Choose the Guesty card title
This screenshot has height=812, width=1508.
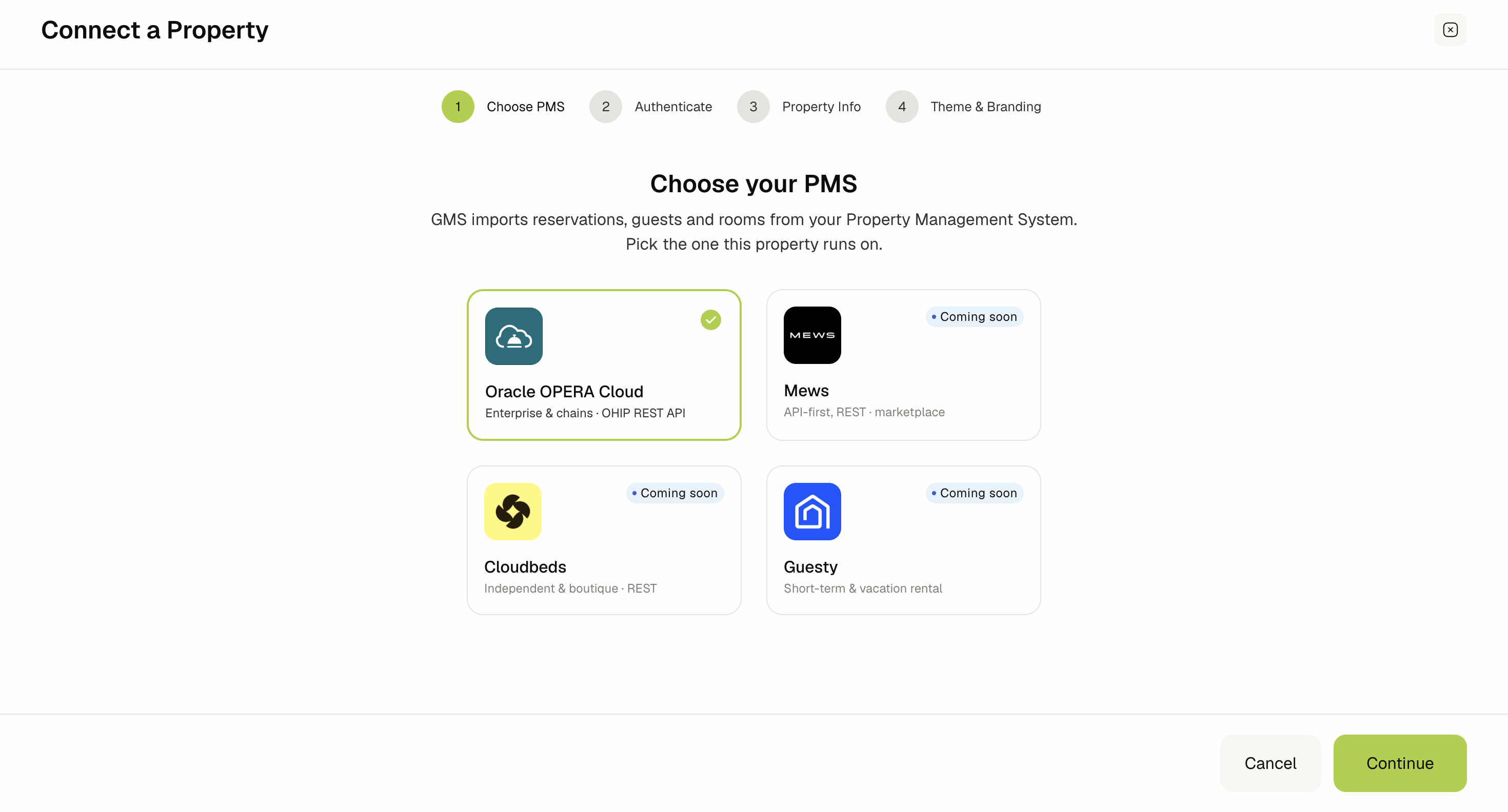[810, 567]
